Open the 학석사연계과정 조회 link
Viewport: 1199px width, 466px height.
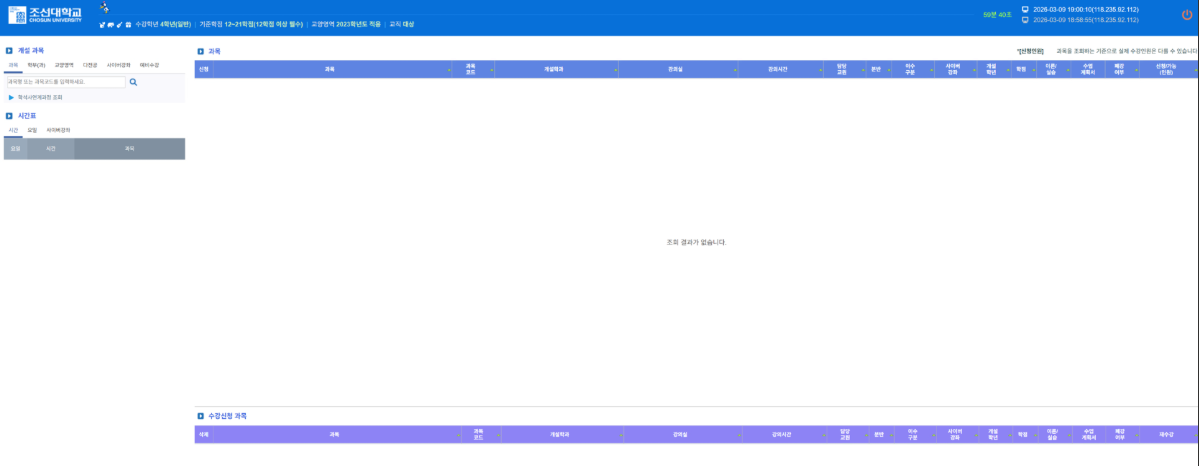(x=40, y=97)
